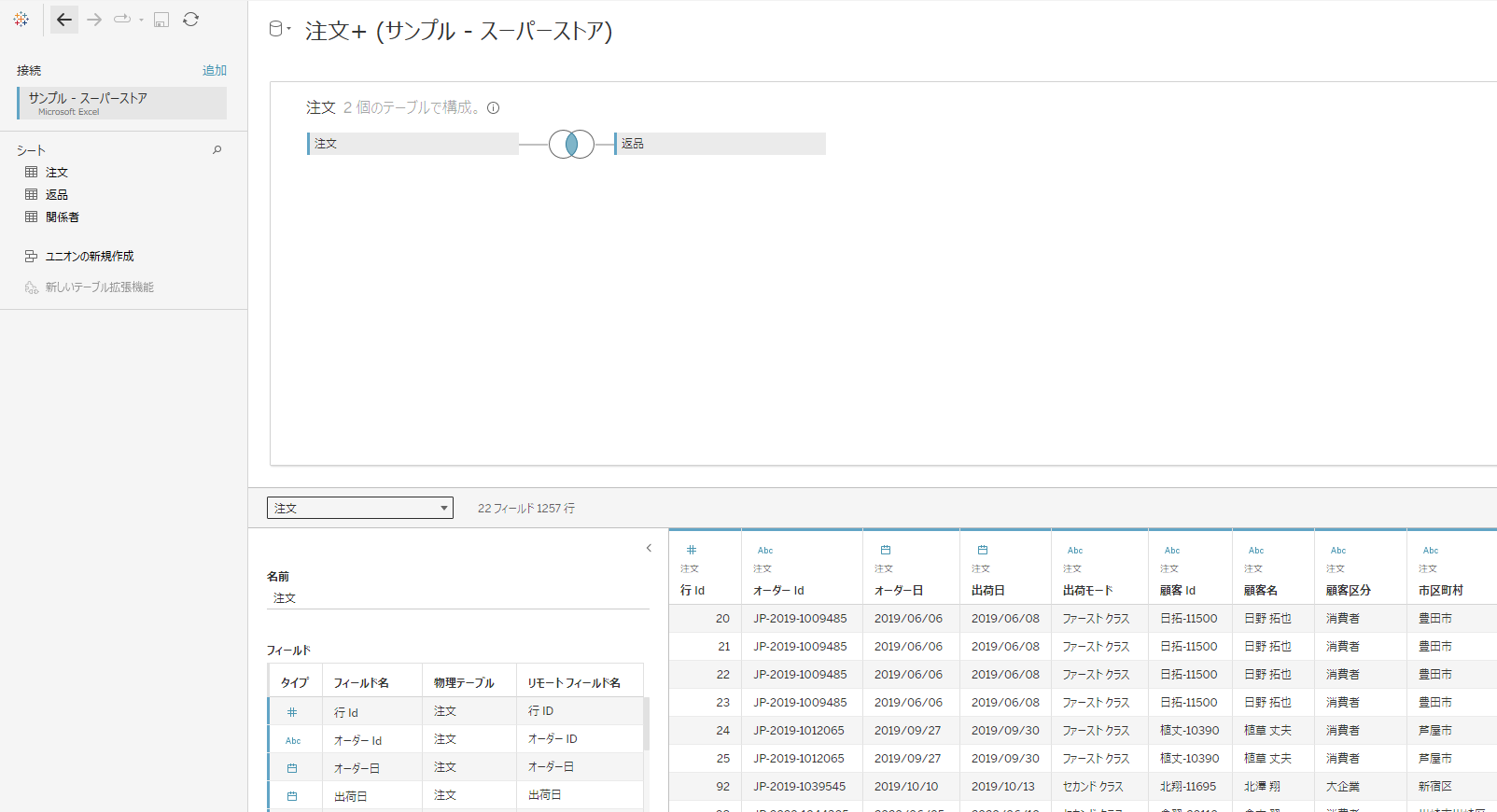Click the 出荷モード column header in data grid
This screenshot has height=812, width=1497.
click(x=1088, y=591)
